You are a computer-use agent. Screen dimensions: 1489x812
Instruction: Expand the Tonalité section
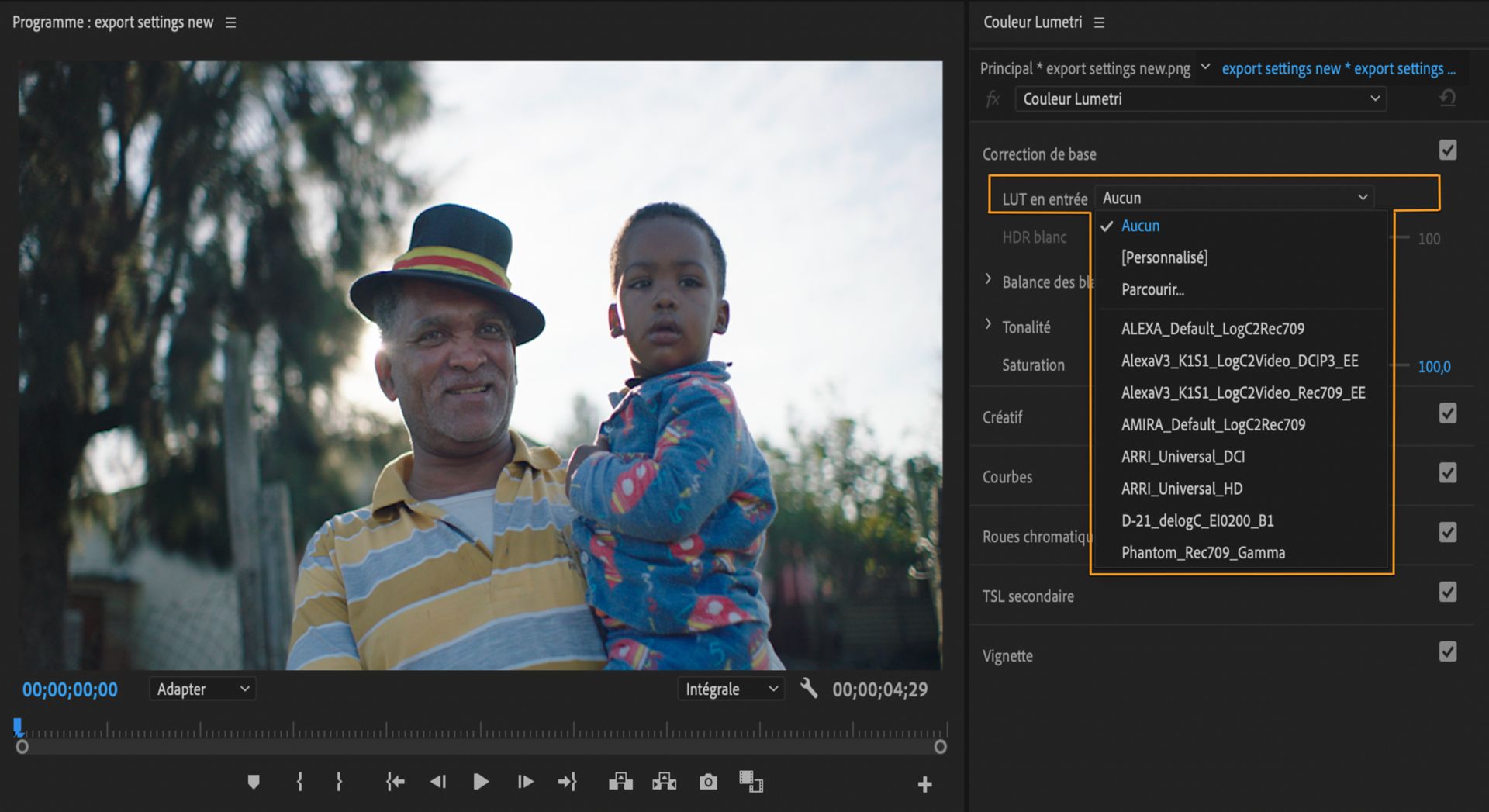pyautogui.click(x=989, y=325)
